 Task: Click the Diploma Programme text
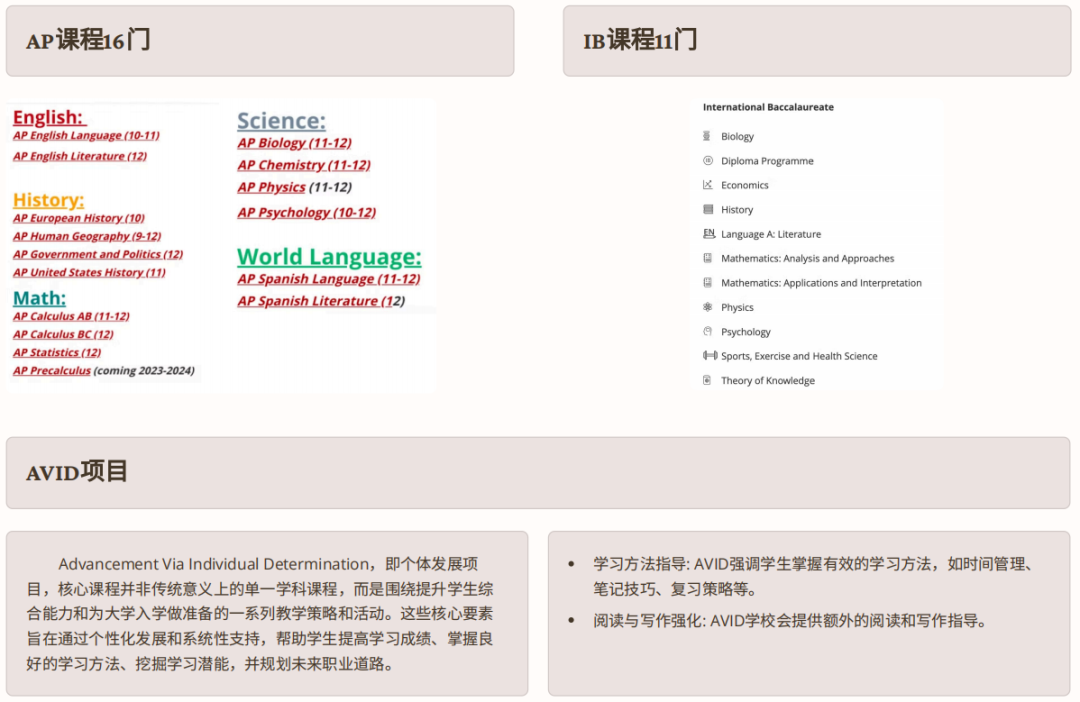point(767,161)
